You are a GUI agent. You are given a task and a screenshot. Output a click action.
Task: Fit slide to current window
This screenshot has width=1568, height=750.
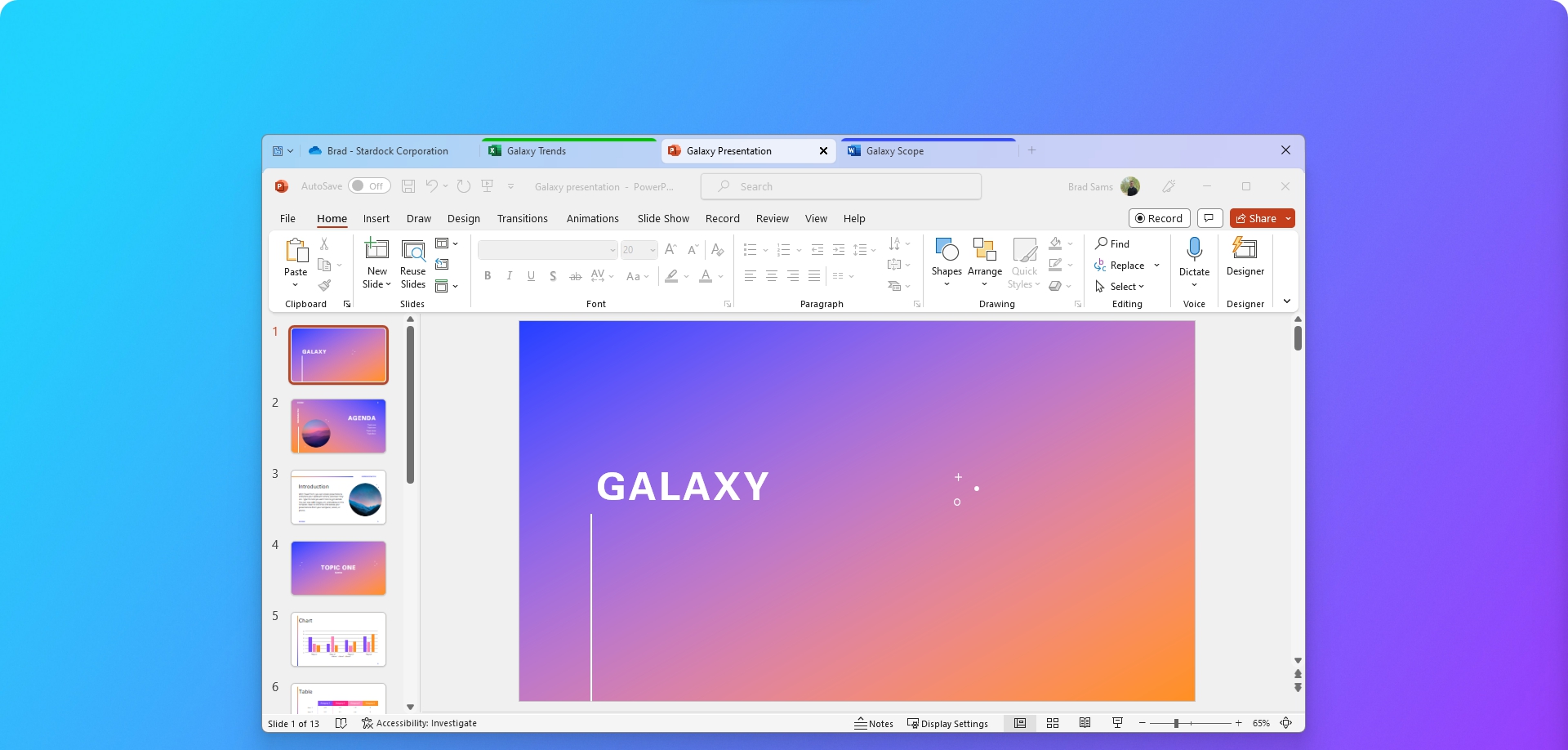[1286, 723]
